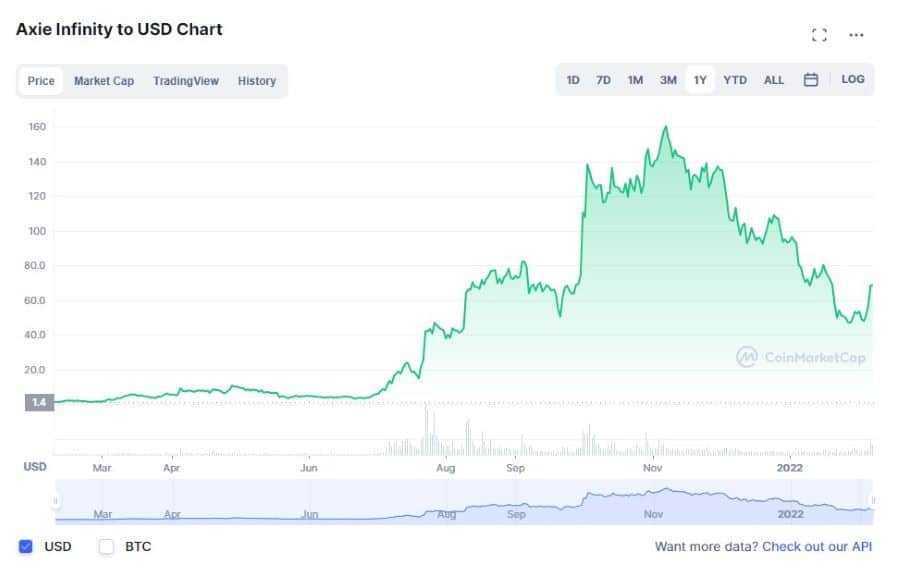Open the more options ellipsis icon

pos(856,35)
